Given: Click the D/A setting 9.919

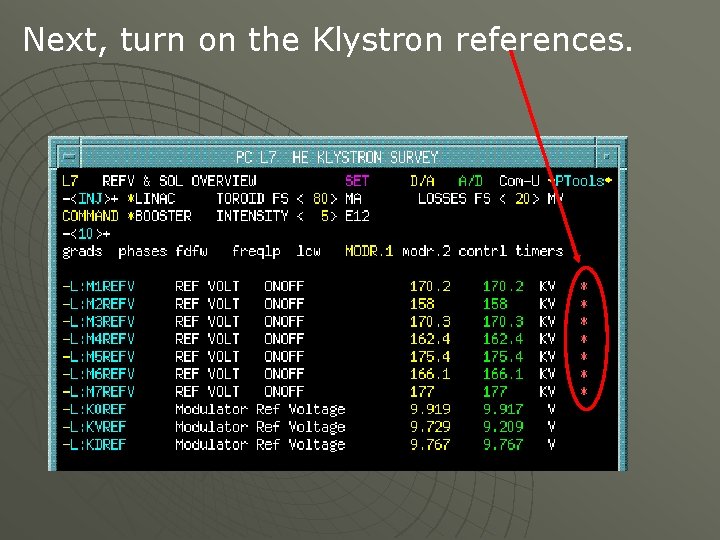Looking at the screenshot, I should [x=430, y=409].
